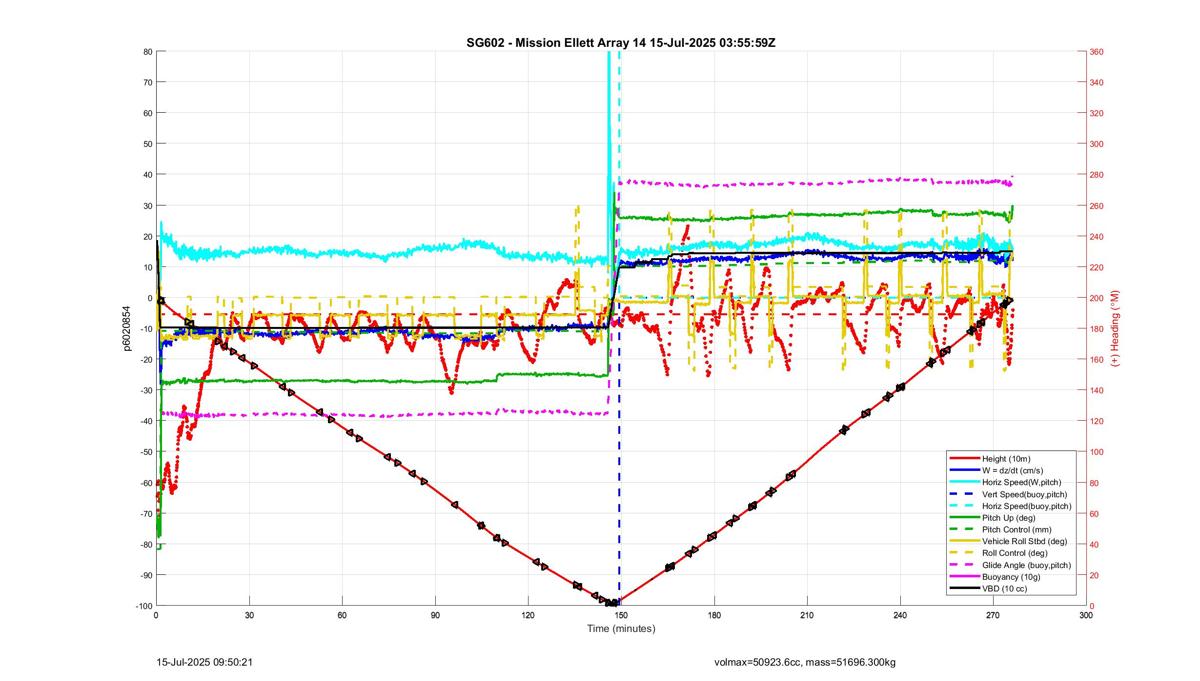The image size is (1200, 681).
Task: Click the 'p6020854' left axis label
Action: tap(129, 327)
